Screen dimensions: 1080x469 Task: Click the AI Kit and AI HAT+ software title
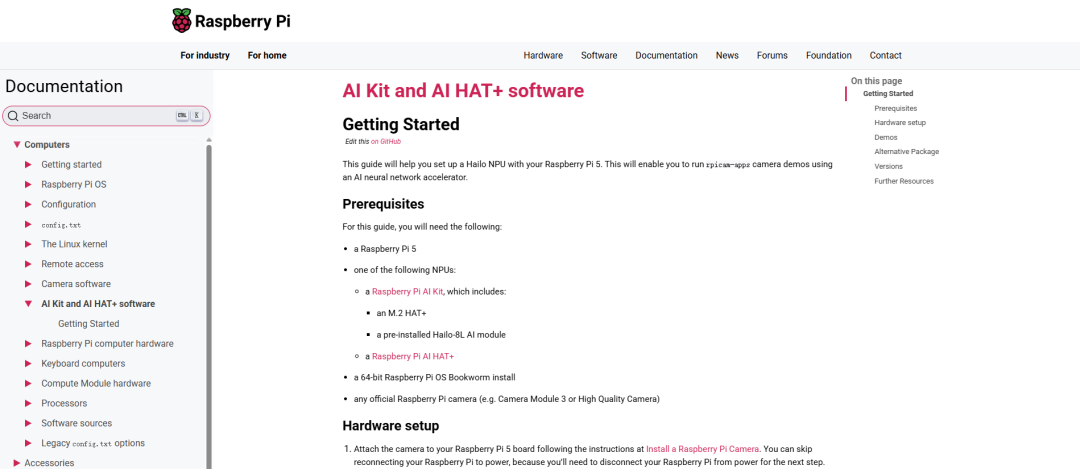(463, 91)
